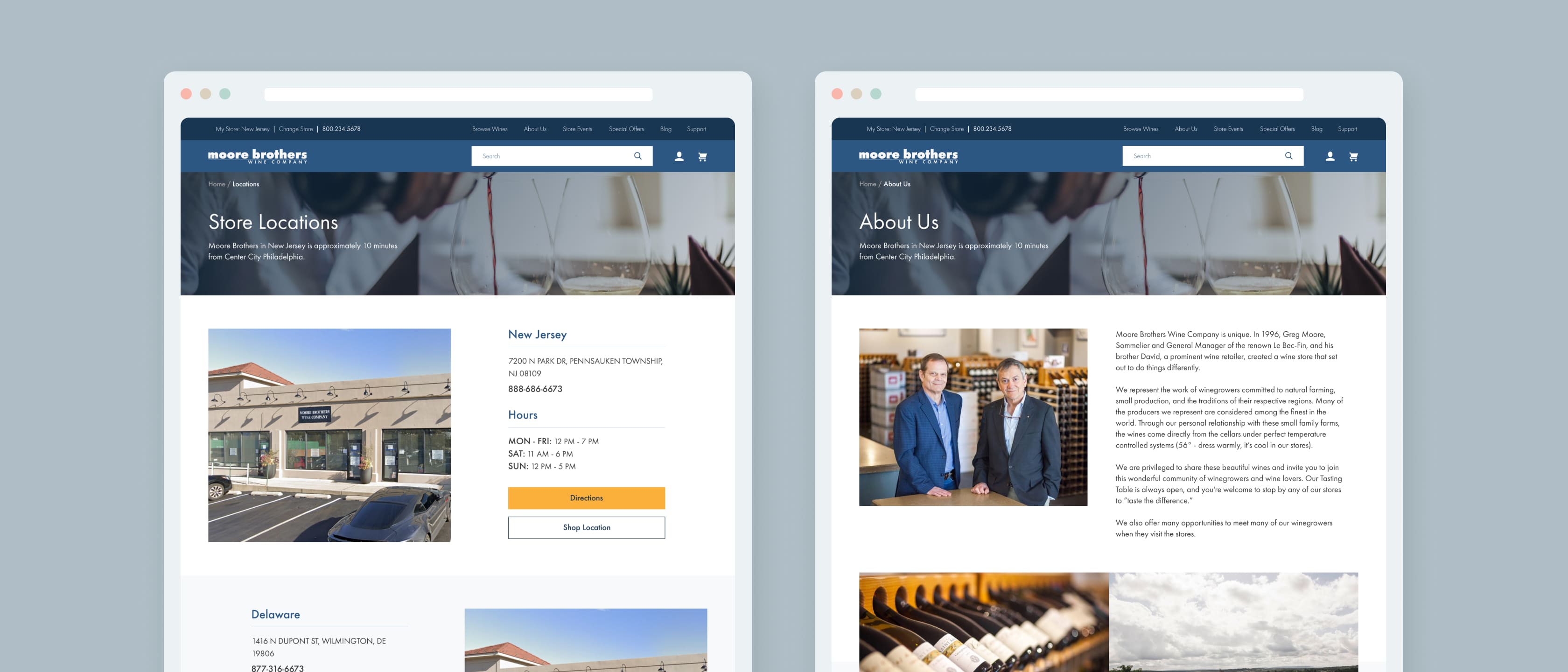Image resolution: width=1568 pixels, height=672 pixels.
Task: Open Browse Wines menu in left window
Action: (x=490, y=129)
